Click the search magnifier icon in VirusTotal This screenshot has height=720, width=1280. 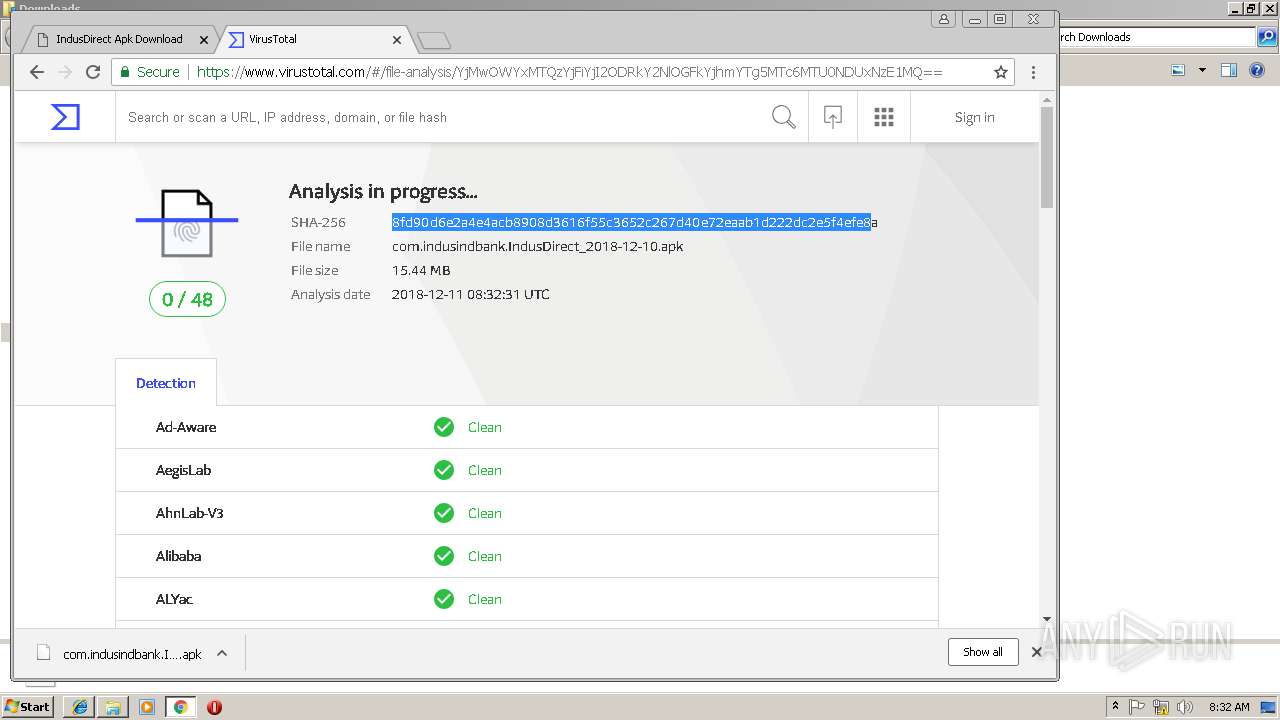pos(784,117)
